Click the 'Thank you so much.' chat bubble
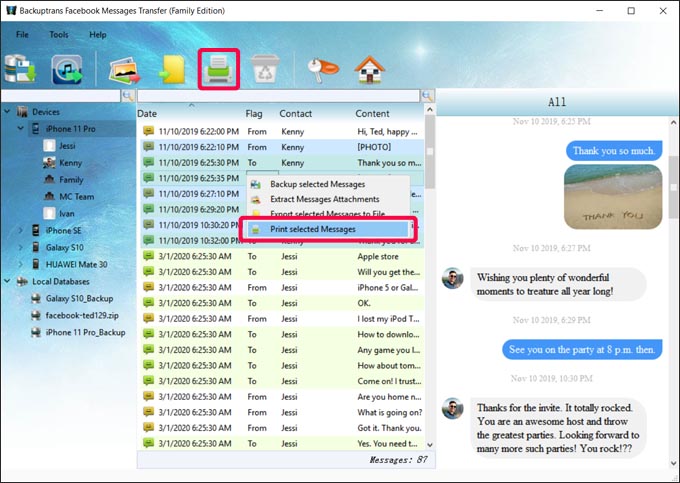Screen dimensions: 680x483 tap(614, 150)
